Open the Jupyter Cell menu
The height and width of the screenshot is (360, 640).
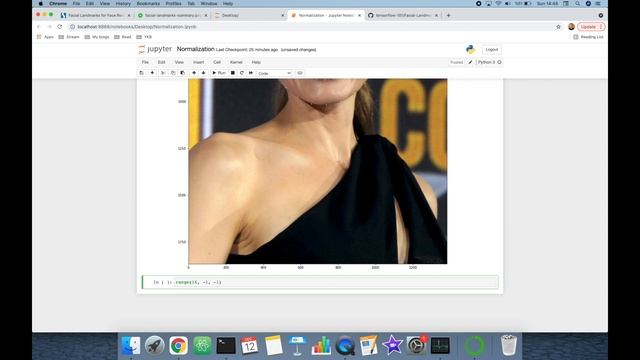point(217,62)
